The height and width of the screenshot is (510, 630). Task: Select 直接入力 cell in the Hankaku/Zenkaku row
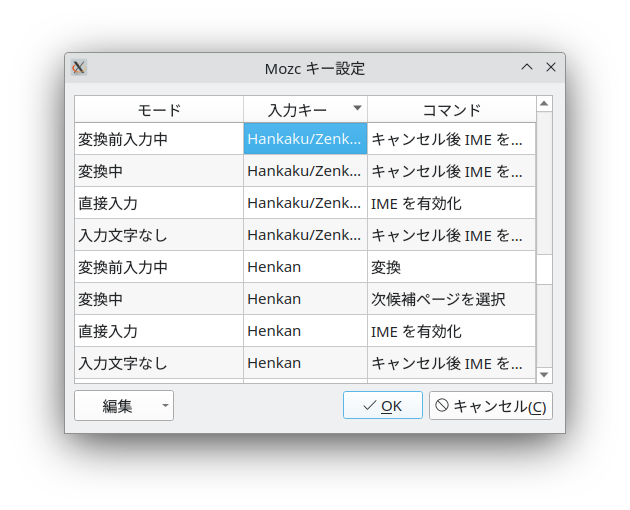(159, 203)
